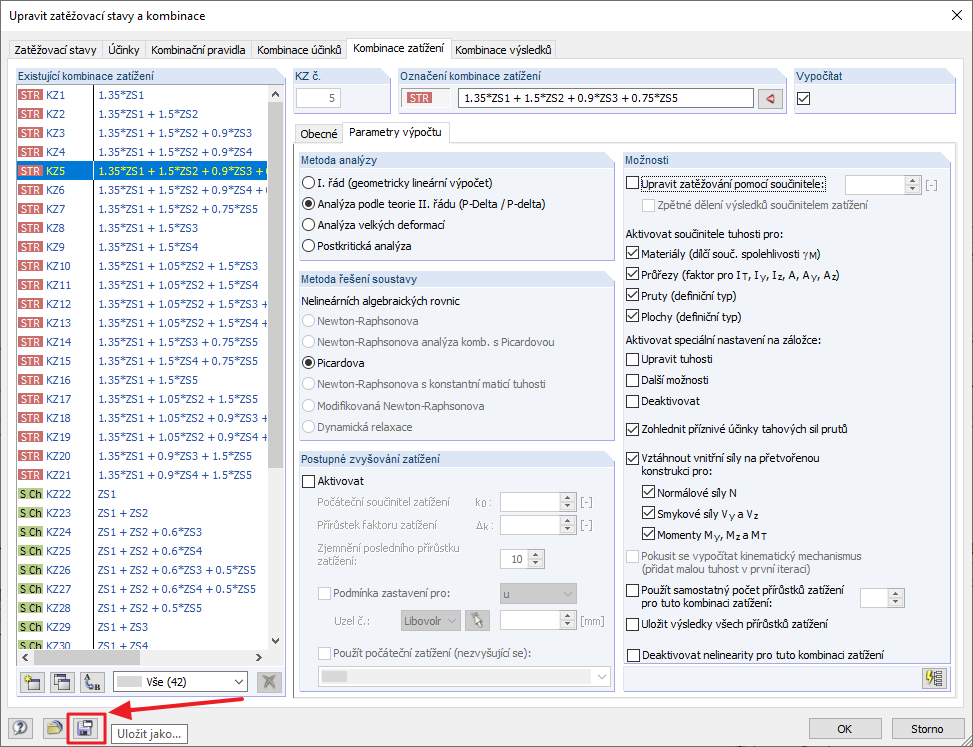Screen dimensions: 973x747
Task: Check Použít samostatný počet přírůstků zatížení
Action: (632, 590)
